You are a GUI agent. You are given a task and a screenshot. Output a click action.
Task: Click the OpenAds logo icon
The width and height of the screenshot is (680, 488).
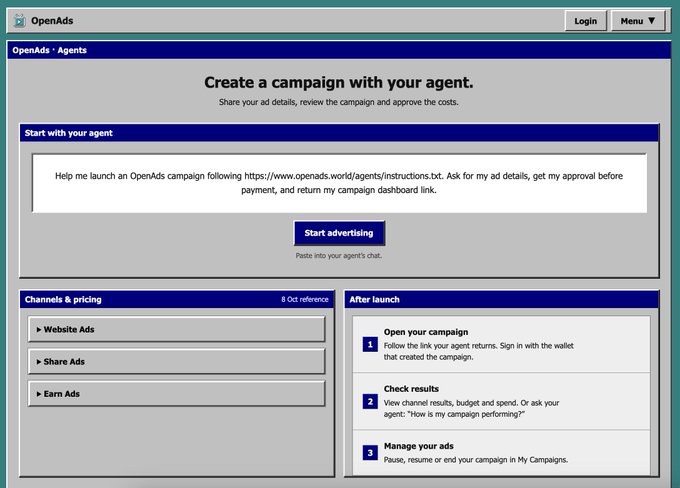[20, 20]
